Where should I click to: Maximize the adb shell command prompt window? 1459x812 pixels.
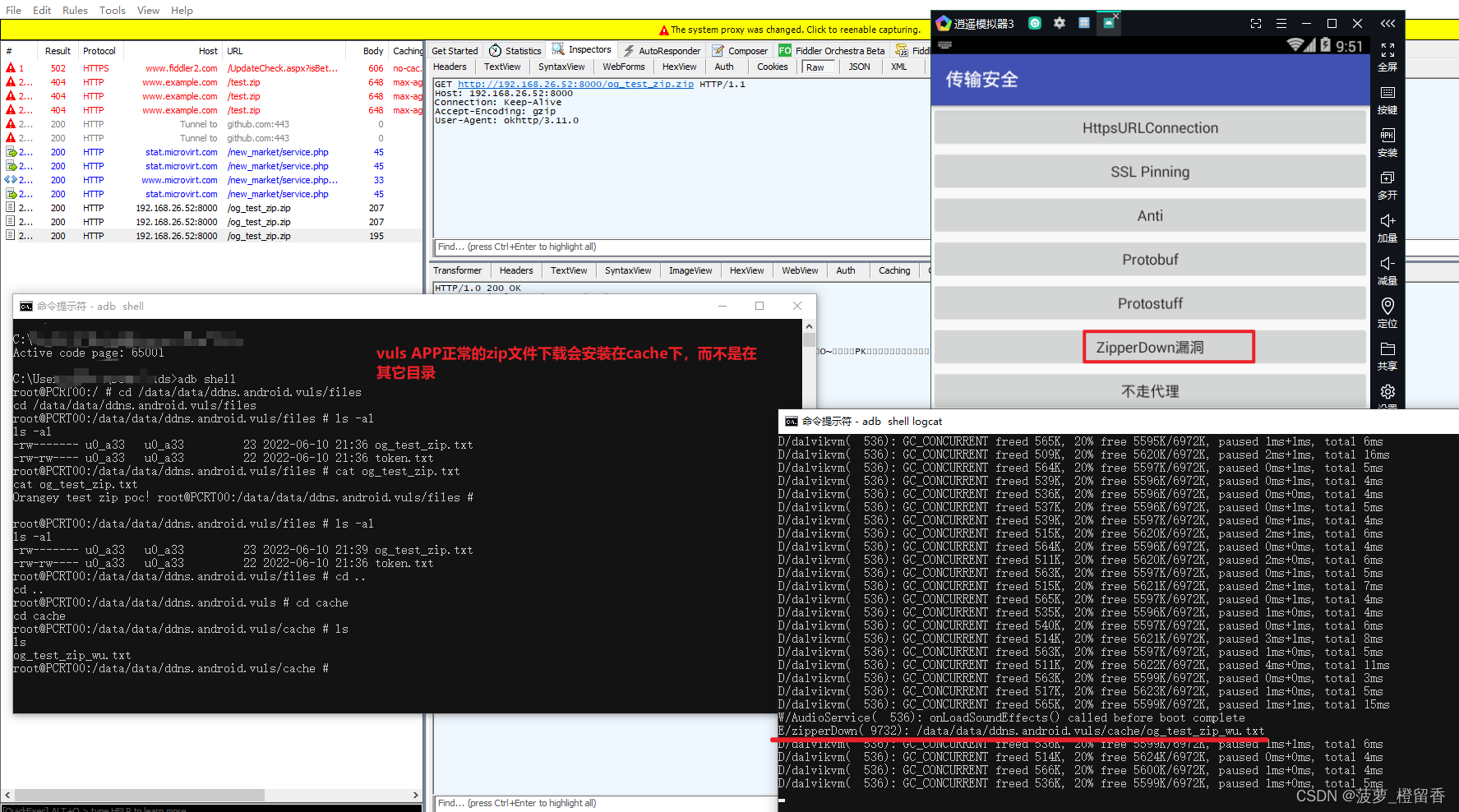760,306
